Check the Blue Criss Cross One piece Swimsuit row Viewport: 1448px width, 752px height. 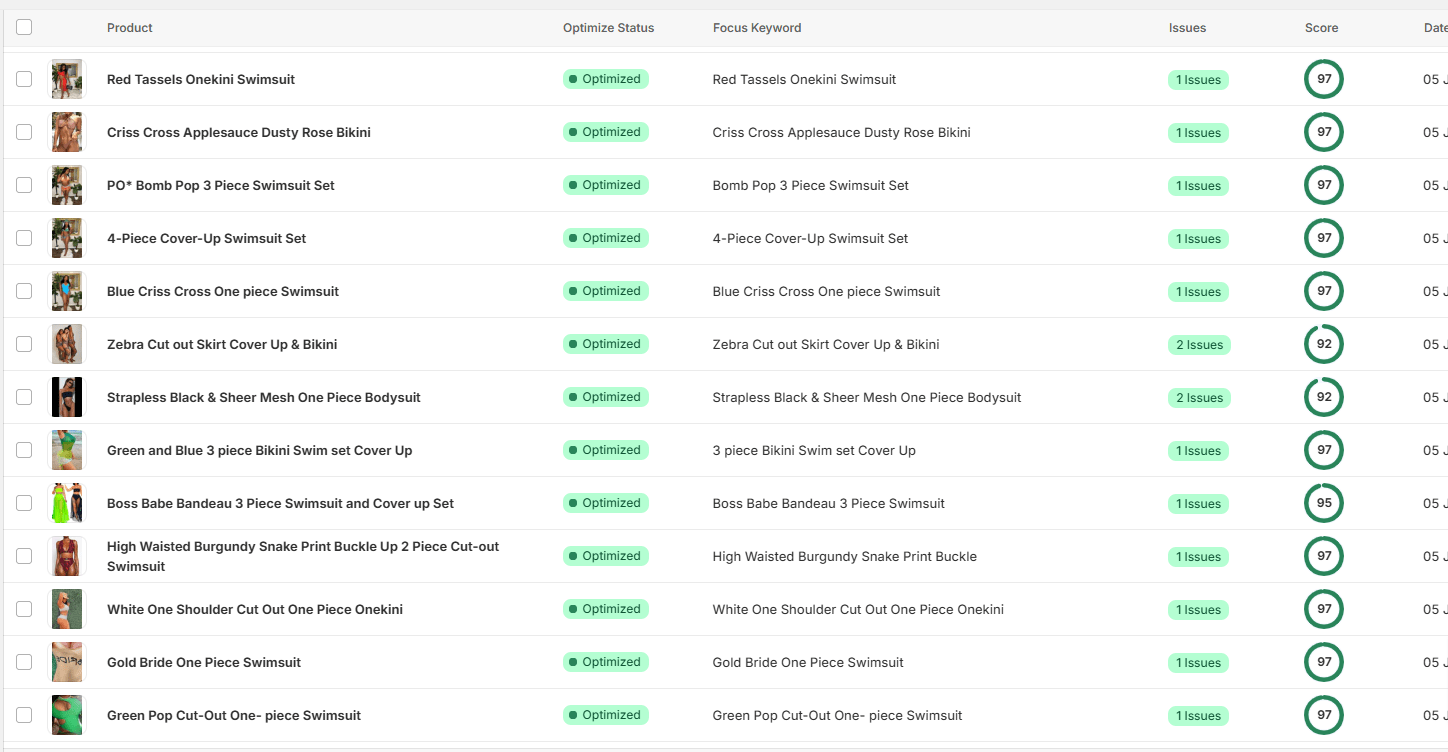point(24,291)
